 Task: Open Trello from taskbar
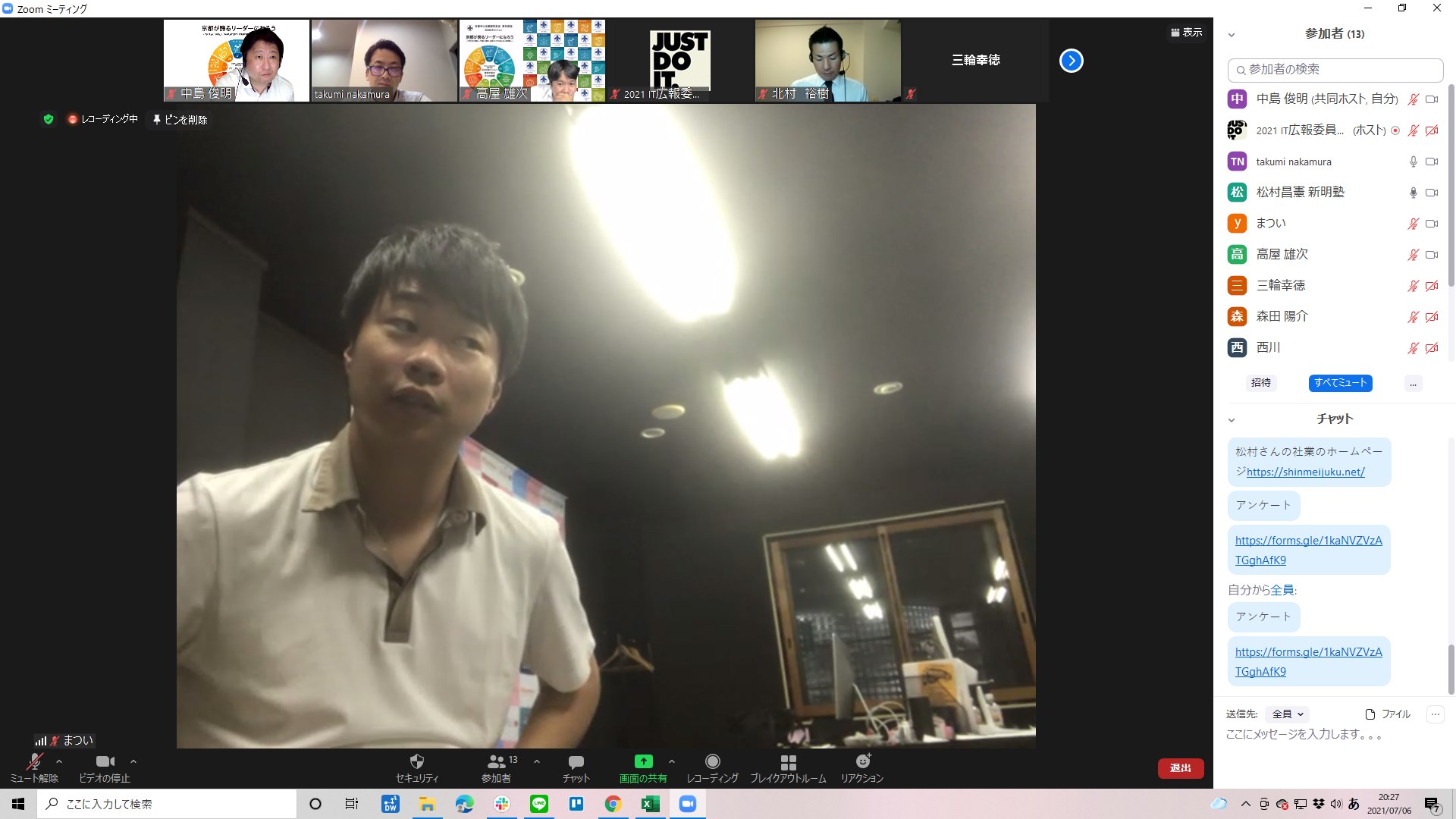[576, 804]
